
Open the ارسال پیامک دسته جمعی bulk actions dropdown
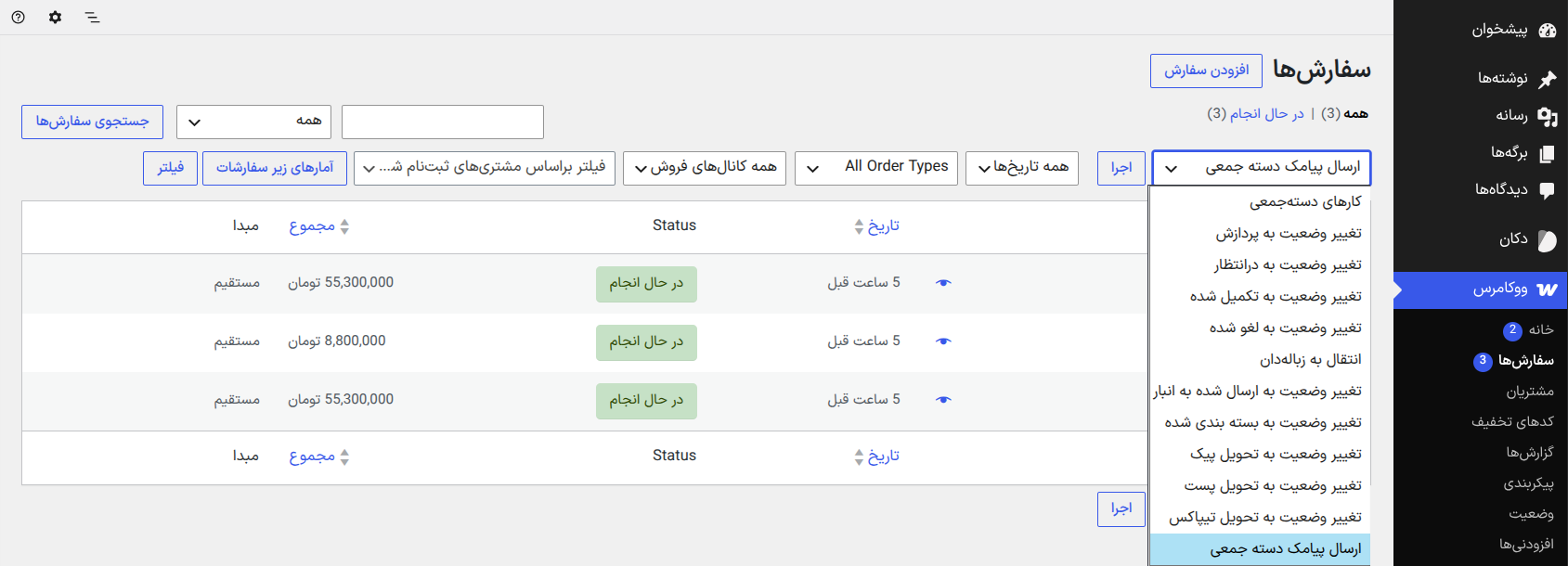(x=1262, y=168)
